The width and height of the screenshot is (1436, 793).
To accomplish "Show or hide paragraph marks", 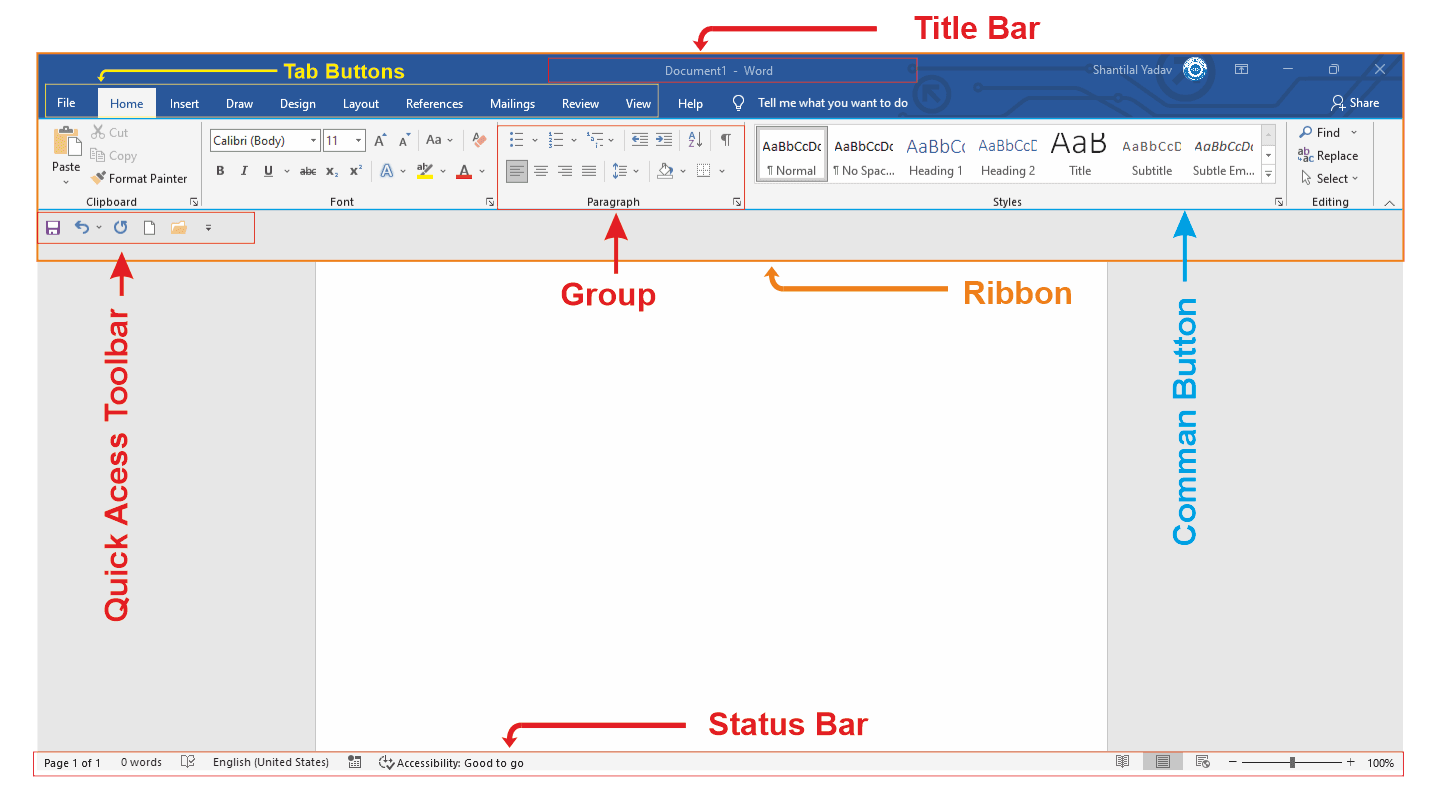I will click(x=726, y=140).
